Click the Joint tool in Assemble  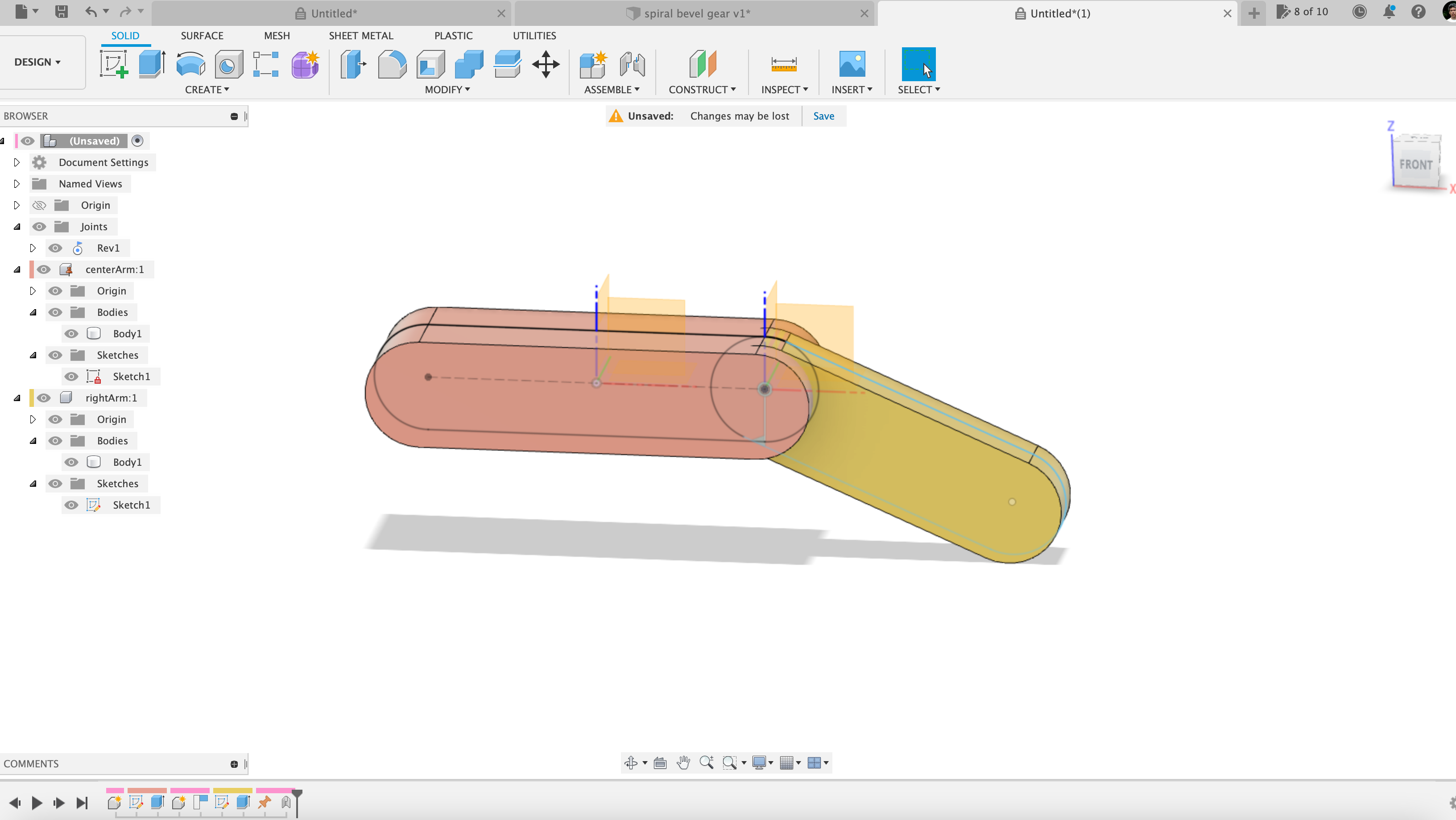click(x=632, y=64)
